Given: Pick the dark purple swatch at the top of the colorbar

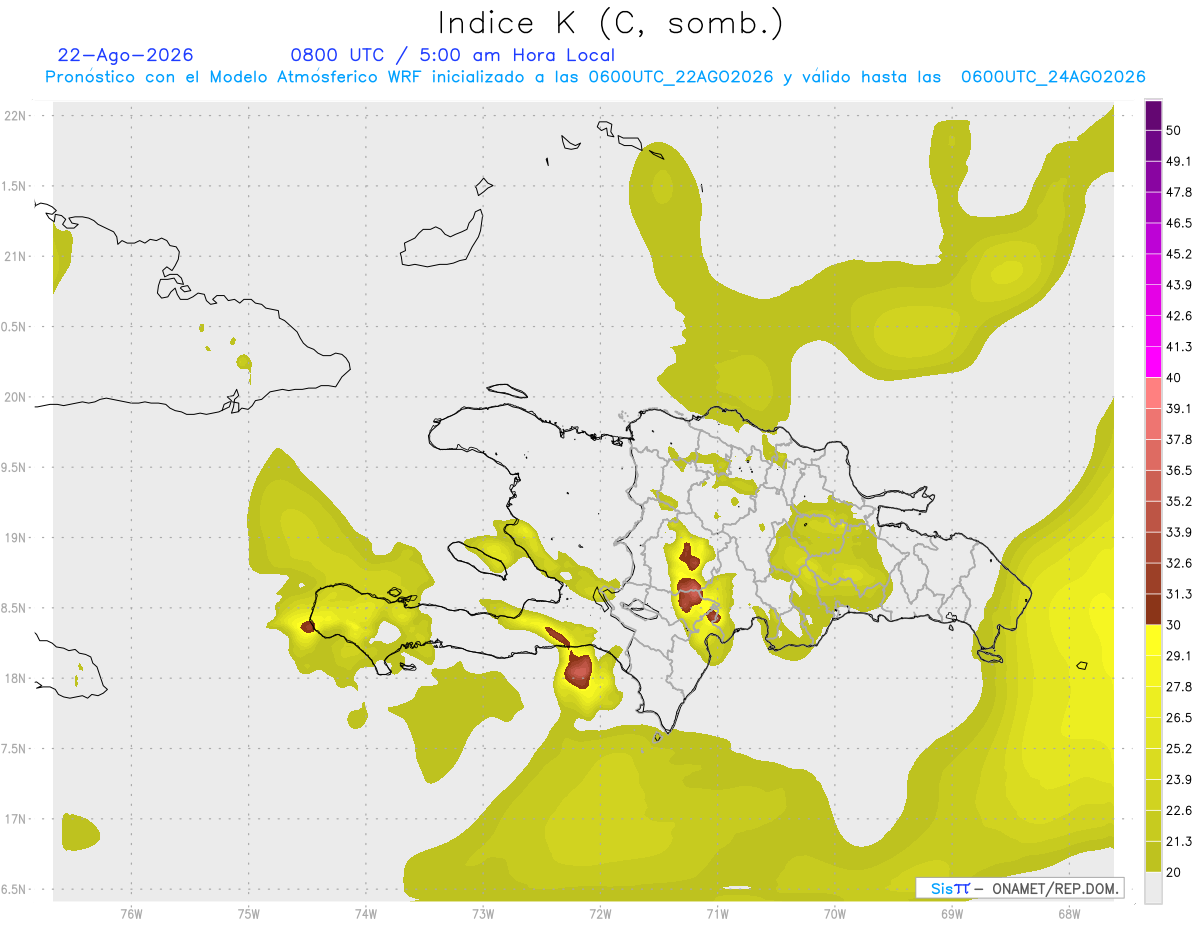Looking at the screenshot, I should [1153, 115].
